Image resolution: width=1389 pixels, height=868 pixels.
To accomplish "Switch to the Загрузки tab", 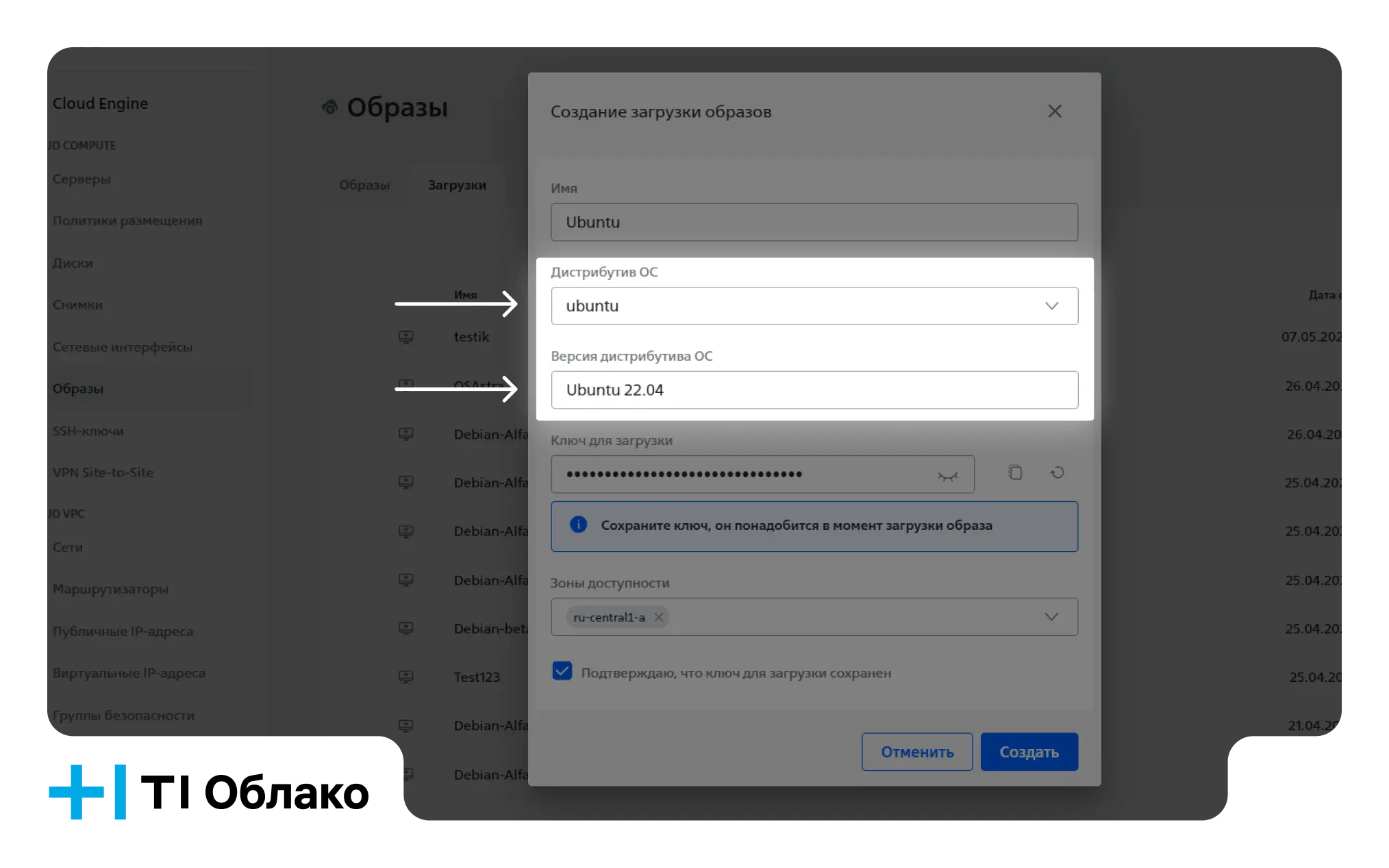I will point(457,185).
